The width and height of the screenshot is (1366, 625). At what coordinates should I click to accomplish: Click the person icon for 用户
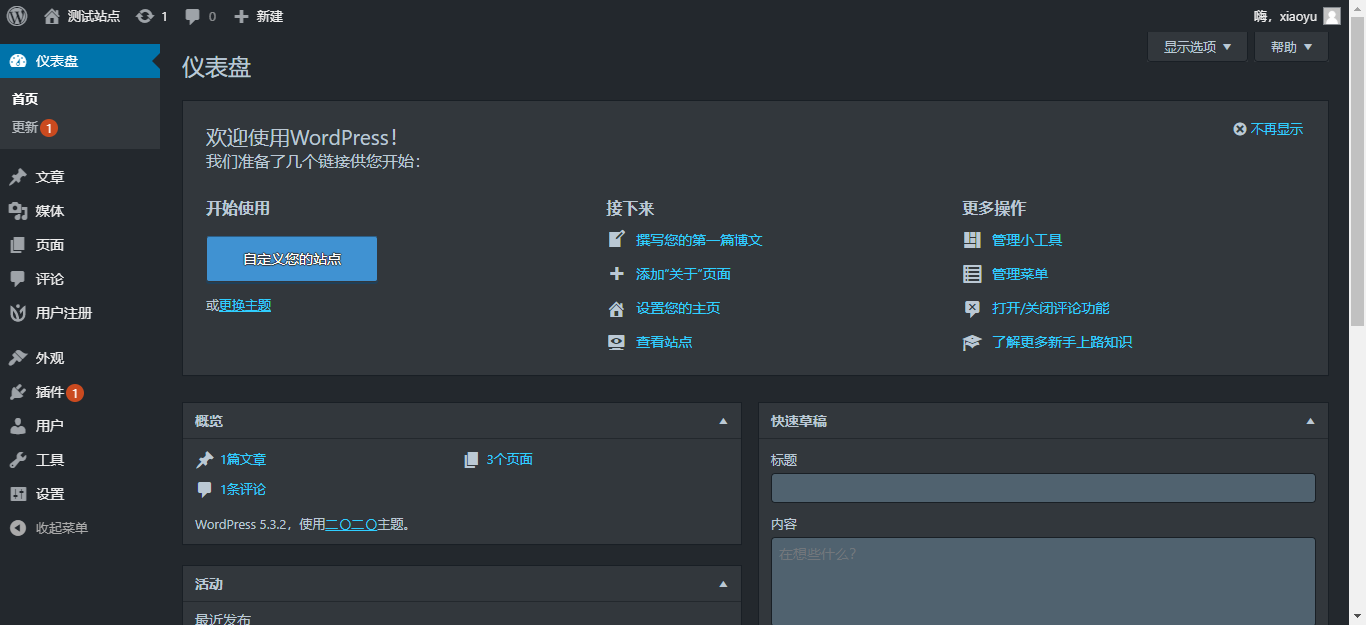pos(18,426)
